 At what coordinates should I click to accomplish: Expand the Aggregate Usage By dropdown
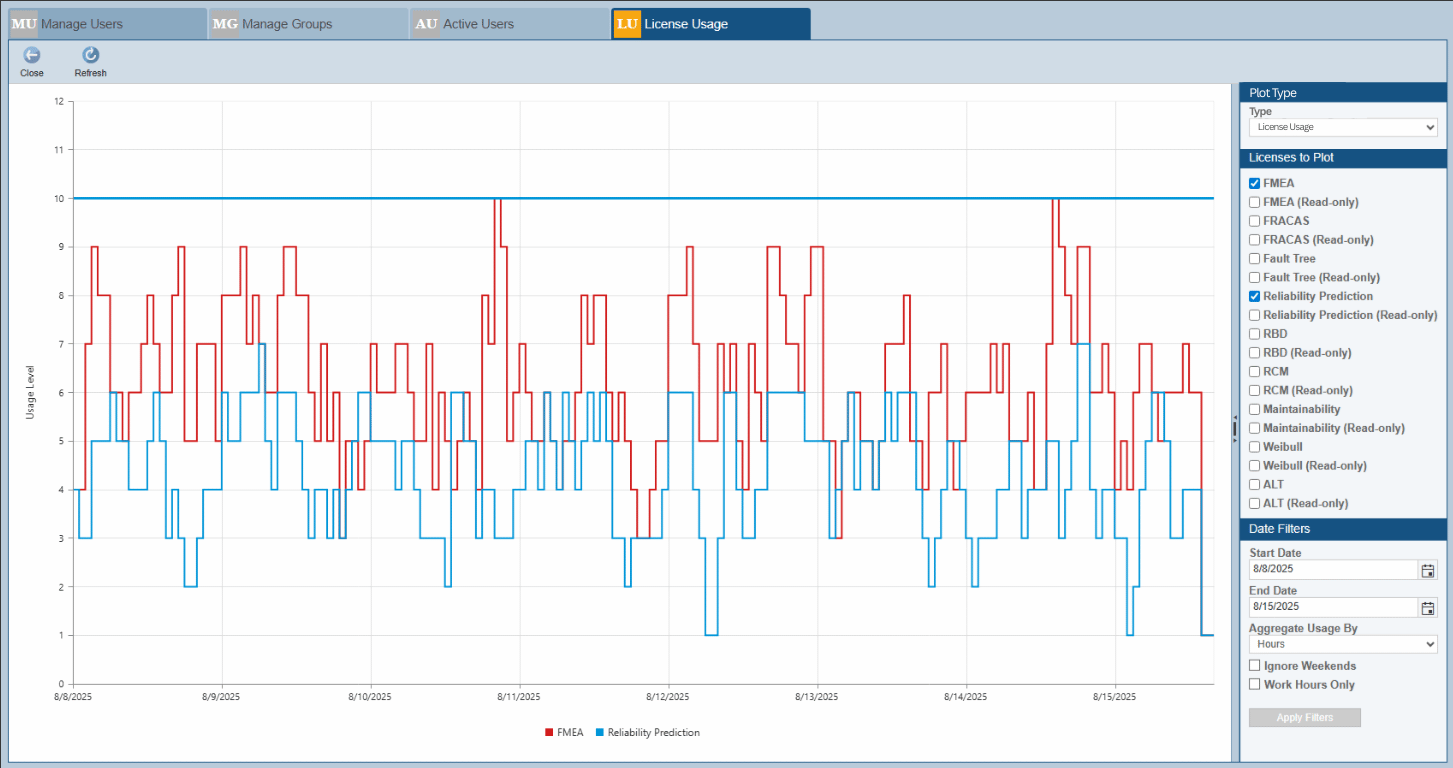[1342, 645]
